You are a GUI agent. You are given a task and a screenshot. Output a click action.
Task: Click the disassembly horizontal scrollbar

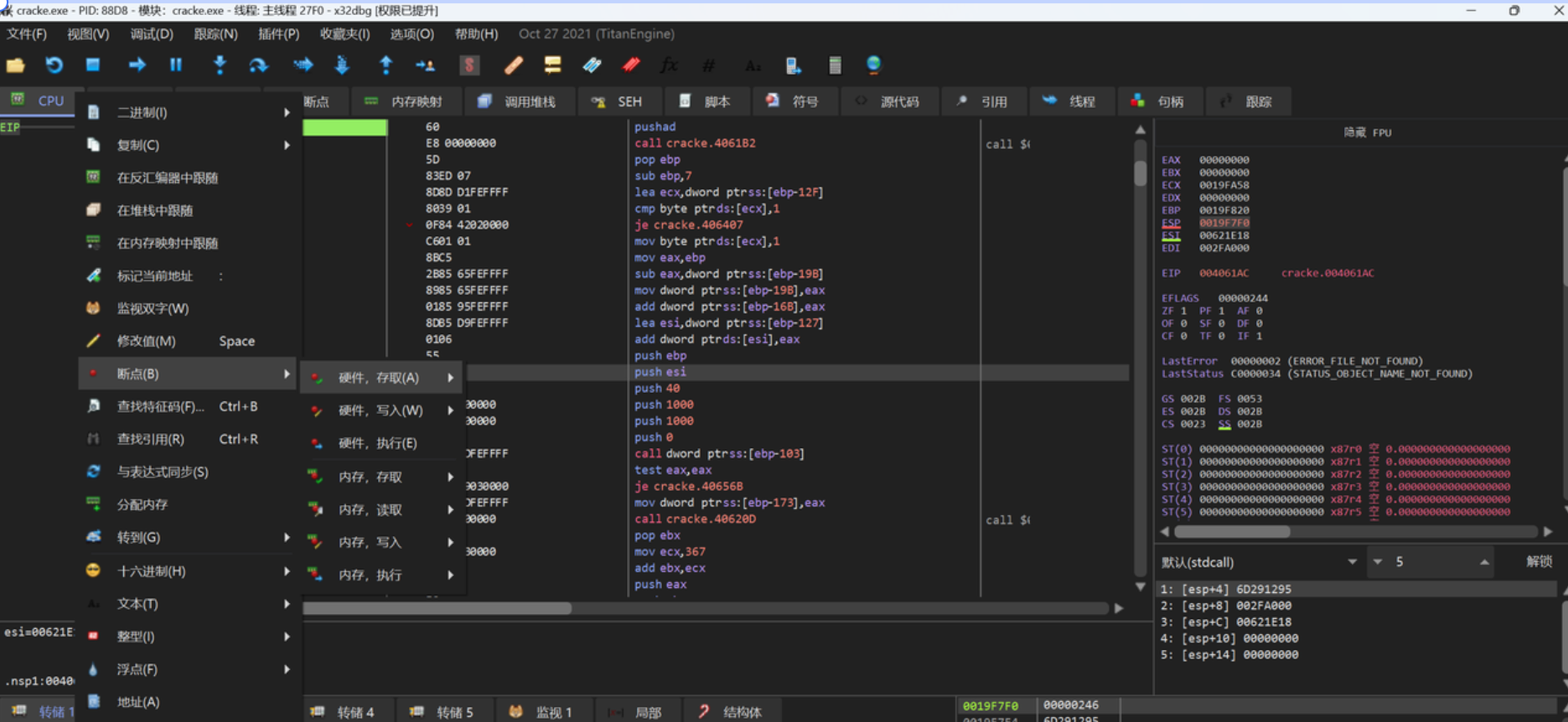click(x=712, y=608)
